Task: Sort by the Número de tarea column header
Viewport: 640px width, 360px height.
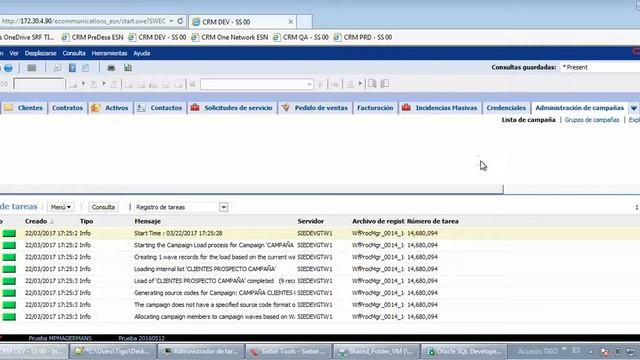Action: coord(433,221)
